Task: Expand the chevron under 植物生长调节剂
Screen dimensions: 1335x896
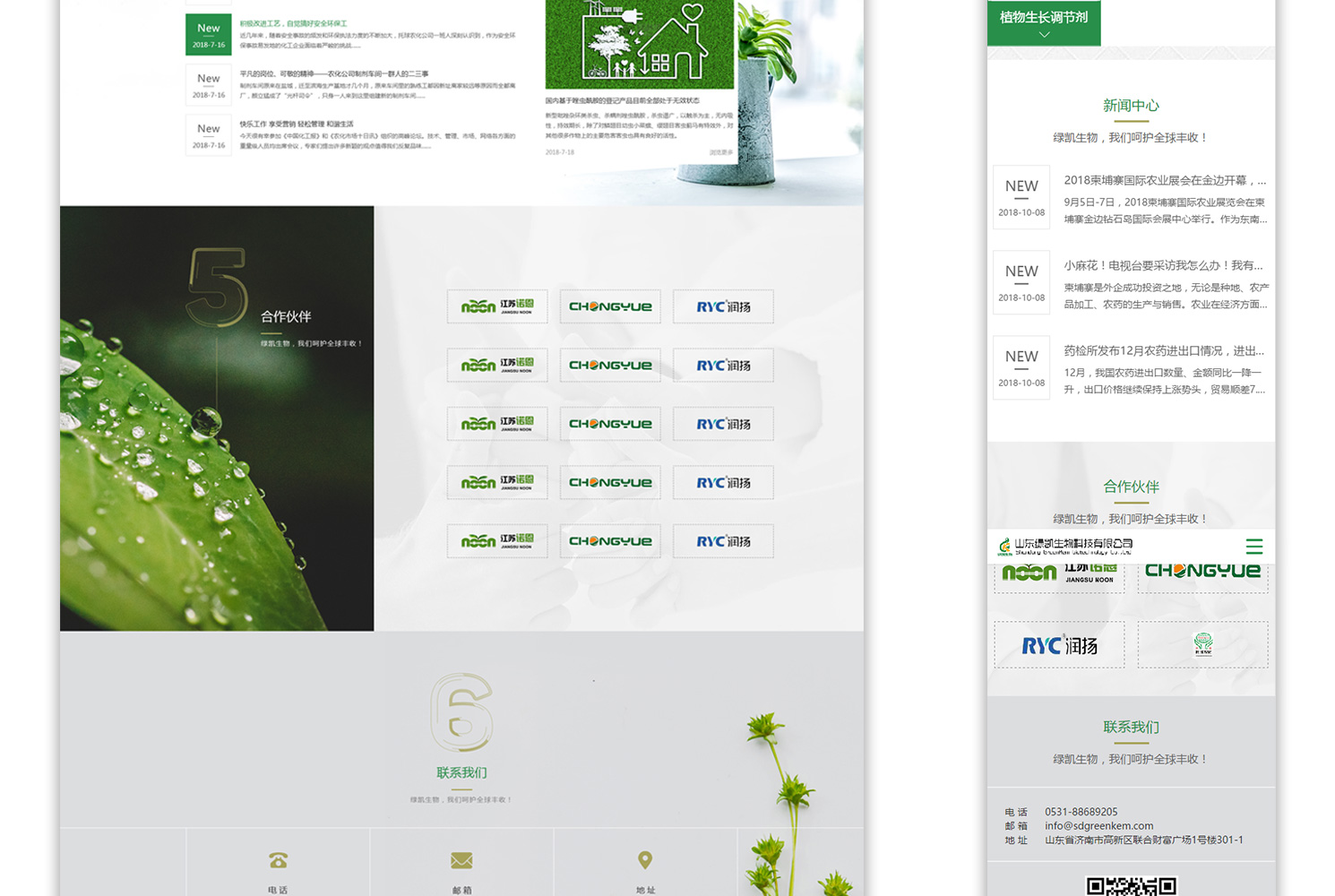Action: (1044, 35)
